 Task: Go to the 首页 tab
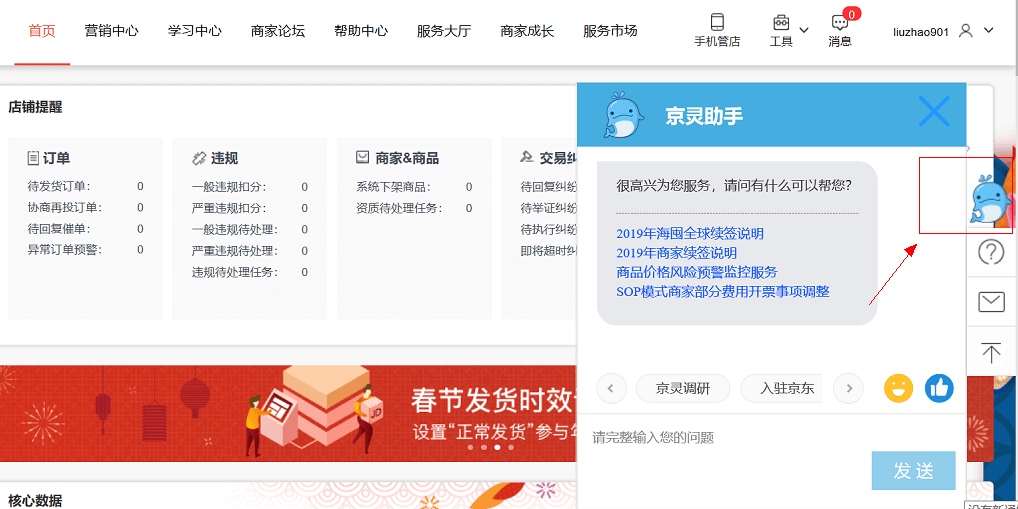[42, 31]
